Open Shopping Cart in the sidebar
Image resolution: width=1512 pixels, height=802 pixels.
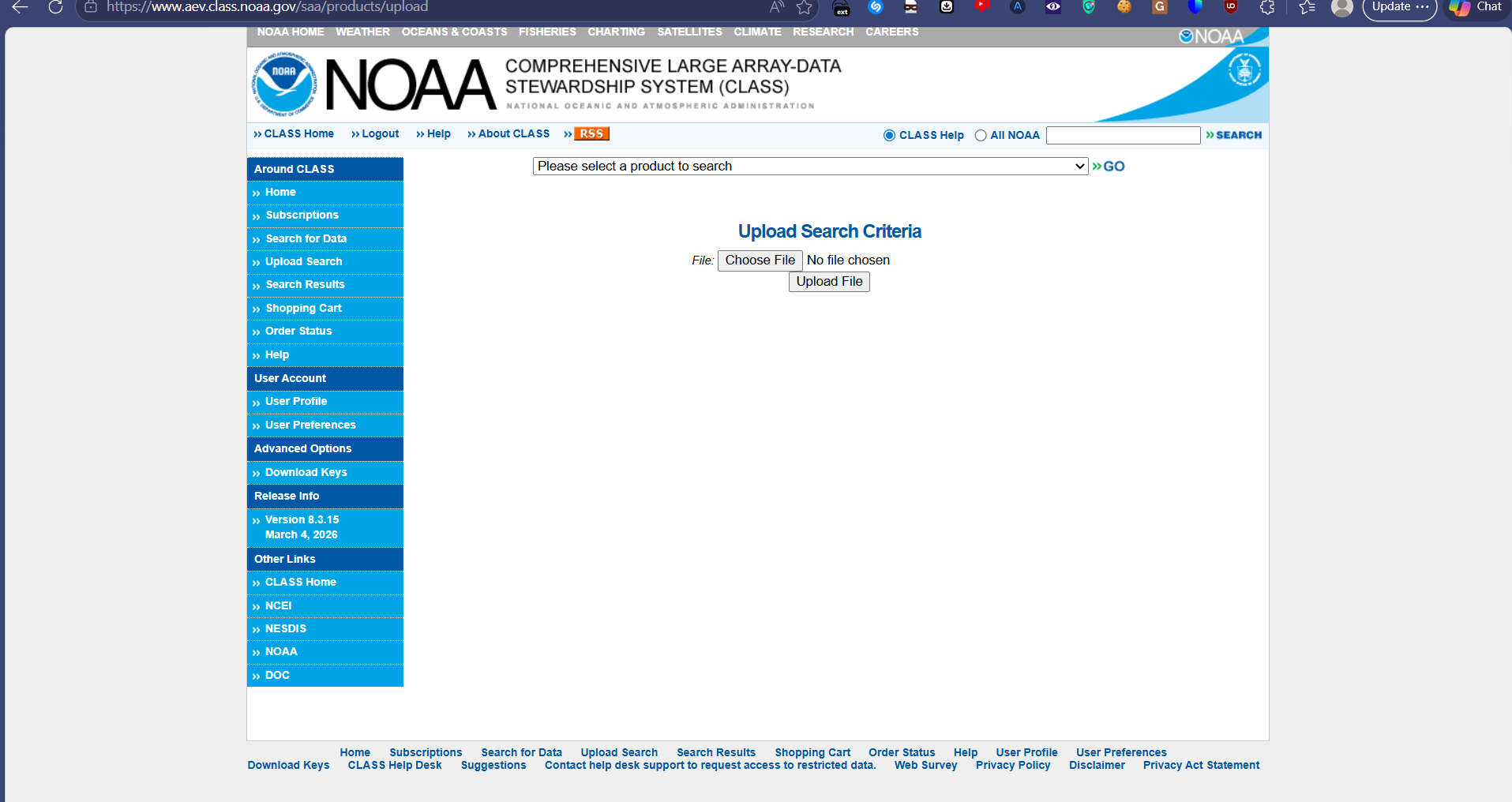click(304, 308)
